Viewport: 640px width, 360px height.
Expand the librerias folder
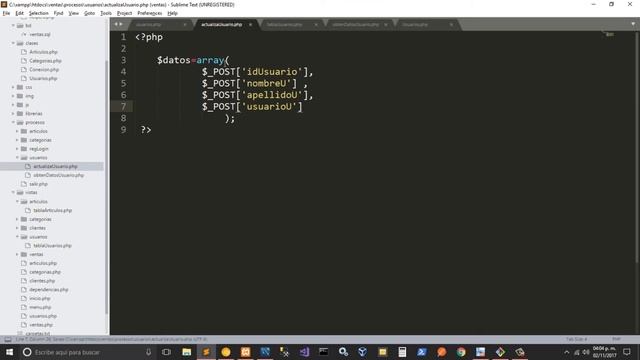pos(13,113)
